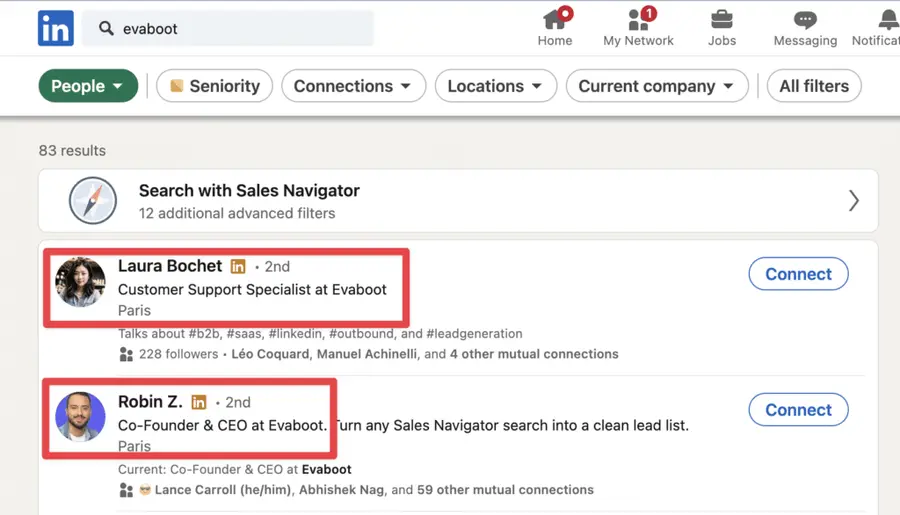Select the Seniority filter

coord(215,86)
